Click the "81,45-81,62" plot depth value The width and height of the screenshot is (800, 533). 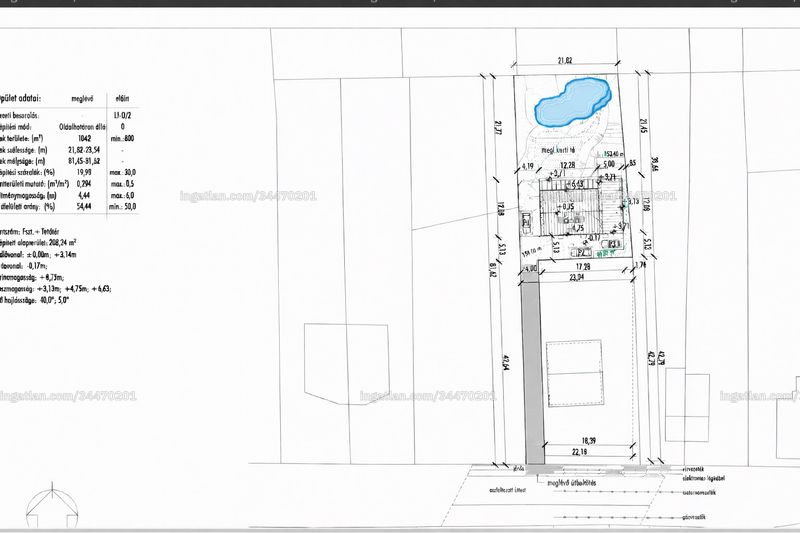click(x=84, y=161)
